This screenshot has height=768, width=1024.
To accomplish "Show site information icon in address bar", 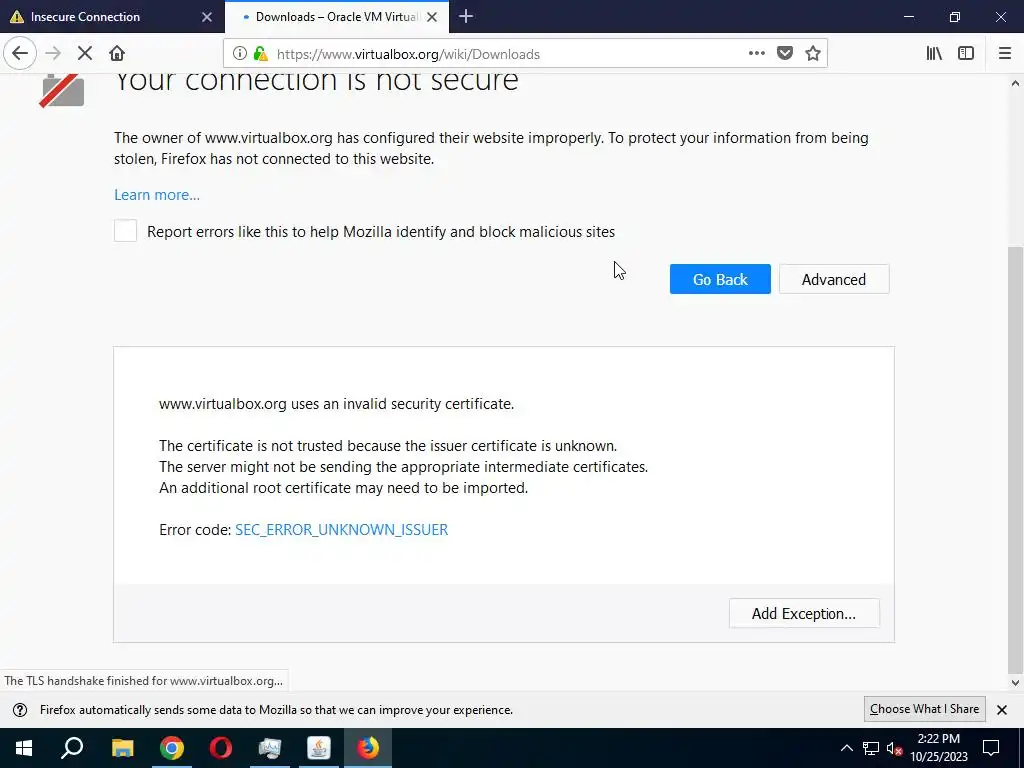I will coord(240,54).
